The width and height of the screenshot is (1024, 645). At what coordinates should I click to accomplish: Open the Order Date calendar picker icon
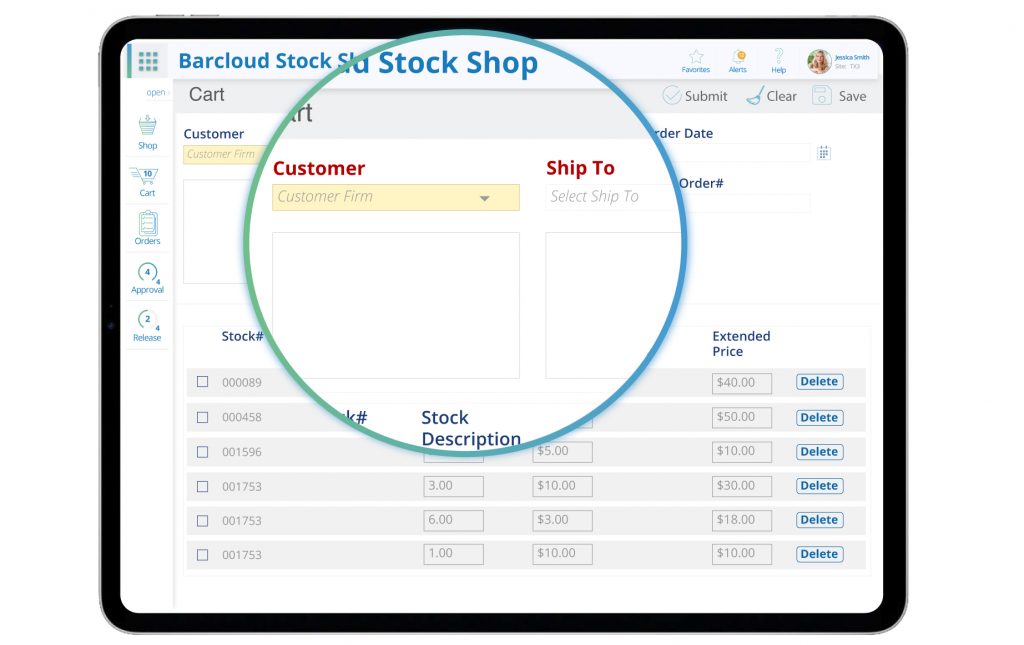(824, 153)
